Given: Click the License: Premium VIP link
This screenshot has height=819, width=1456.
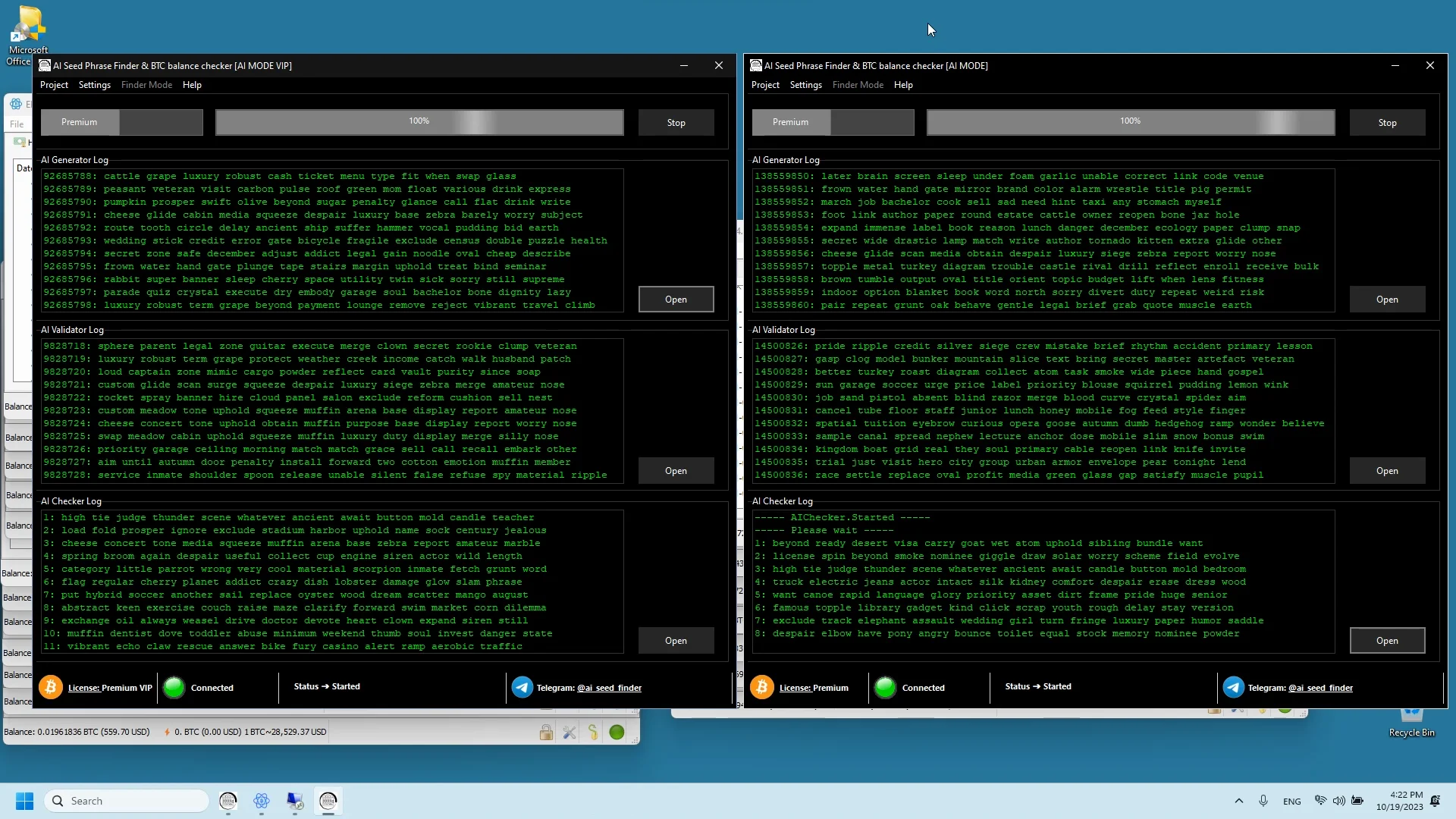Looking at the screenshot, I should 110,688.
